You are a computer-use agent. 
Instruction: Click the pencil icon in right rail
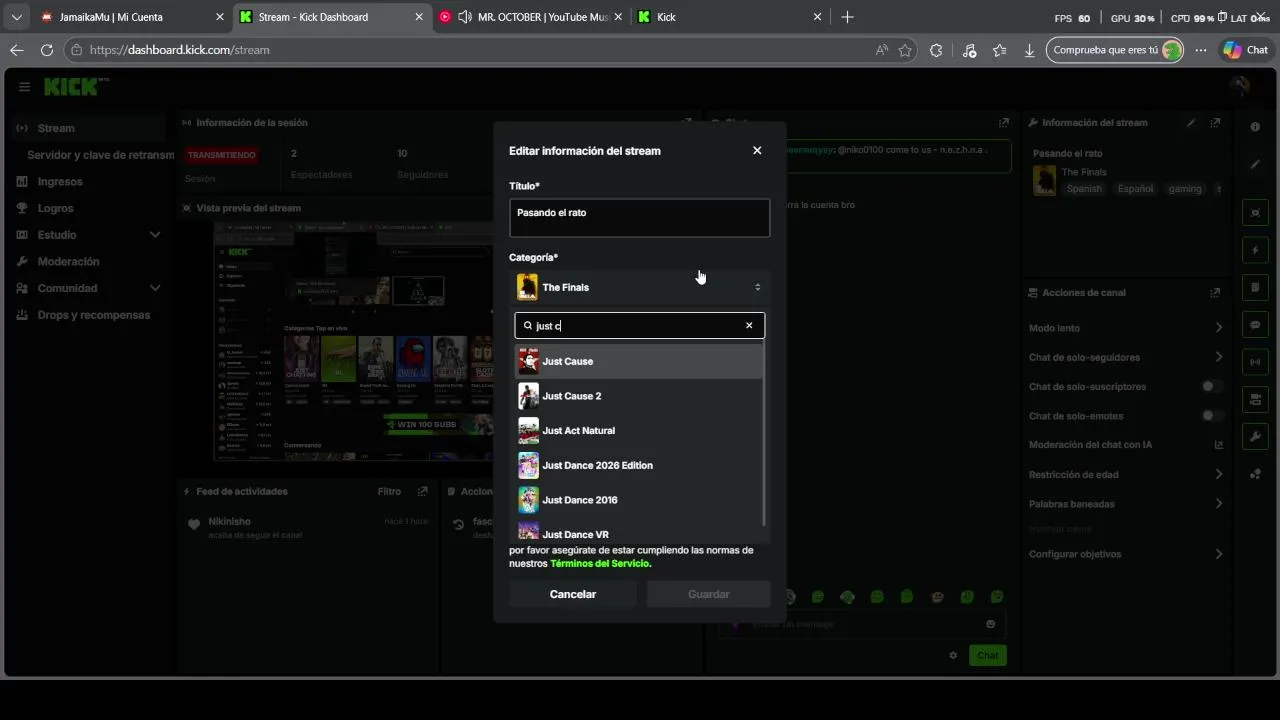tap(1255, 164)
